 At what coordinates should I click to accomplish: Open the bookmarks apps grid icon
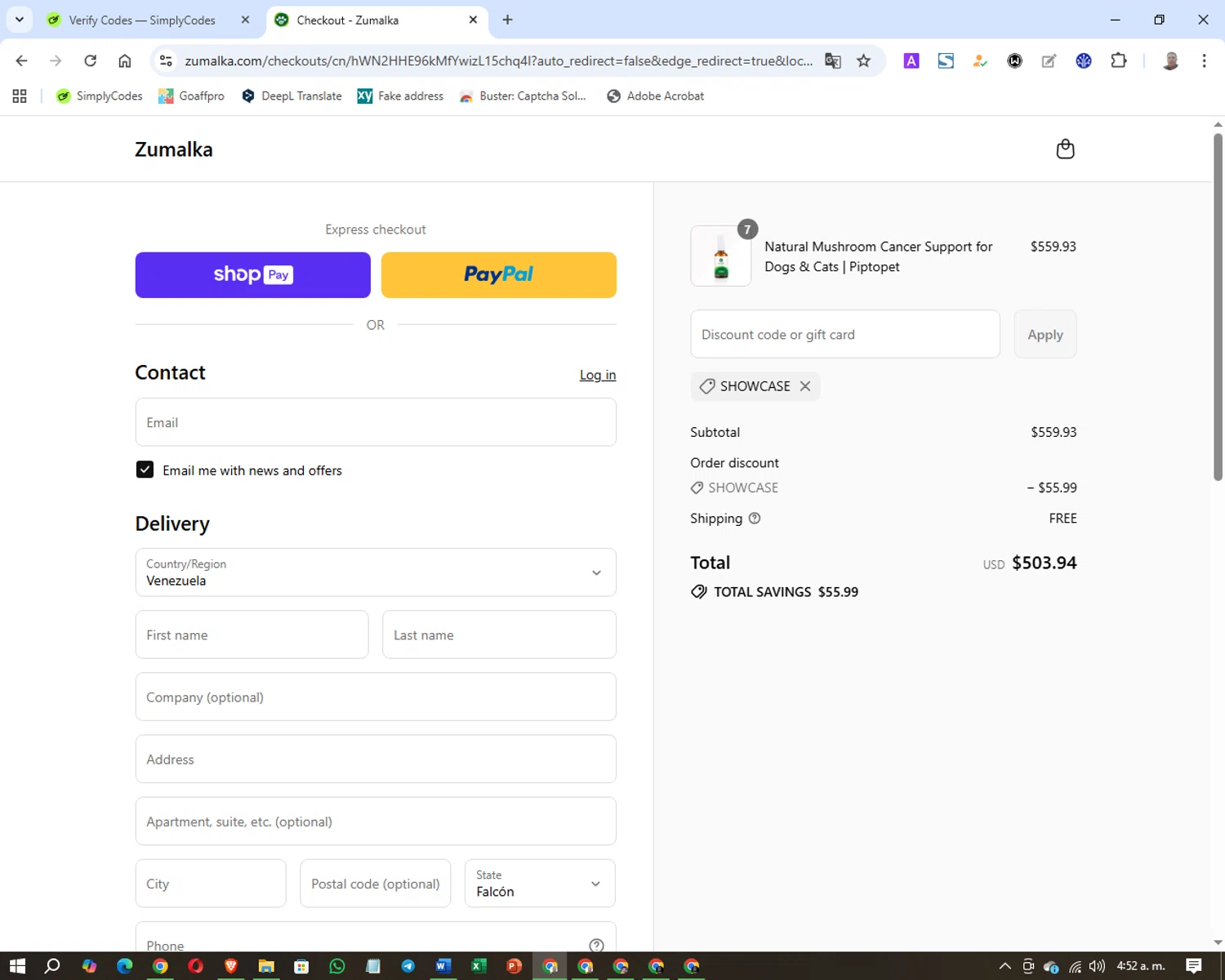[x=20, y=96]
